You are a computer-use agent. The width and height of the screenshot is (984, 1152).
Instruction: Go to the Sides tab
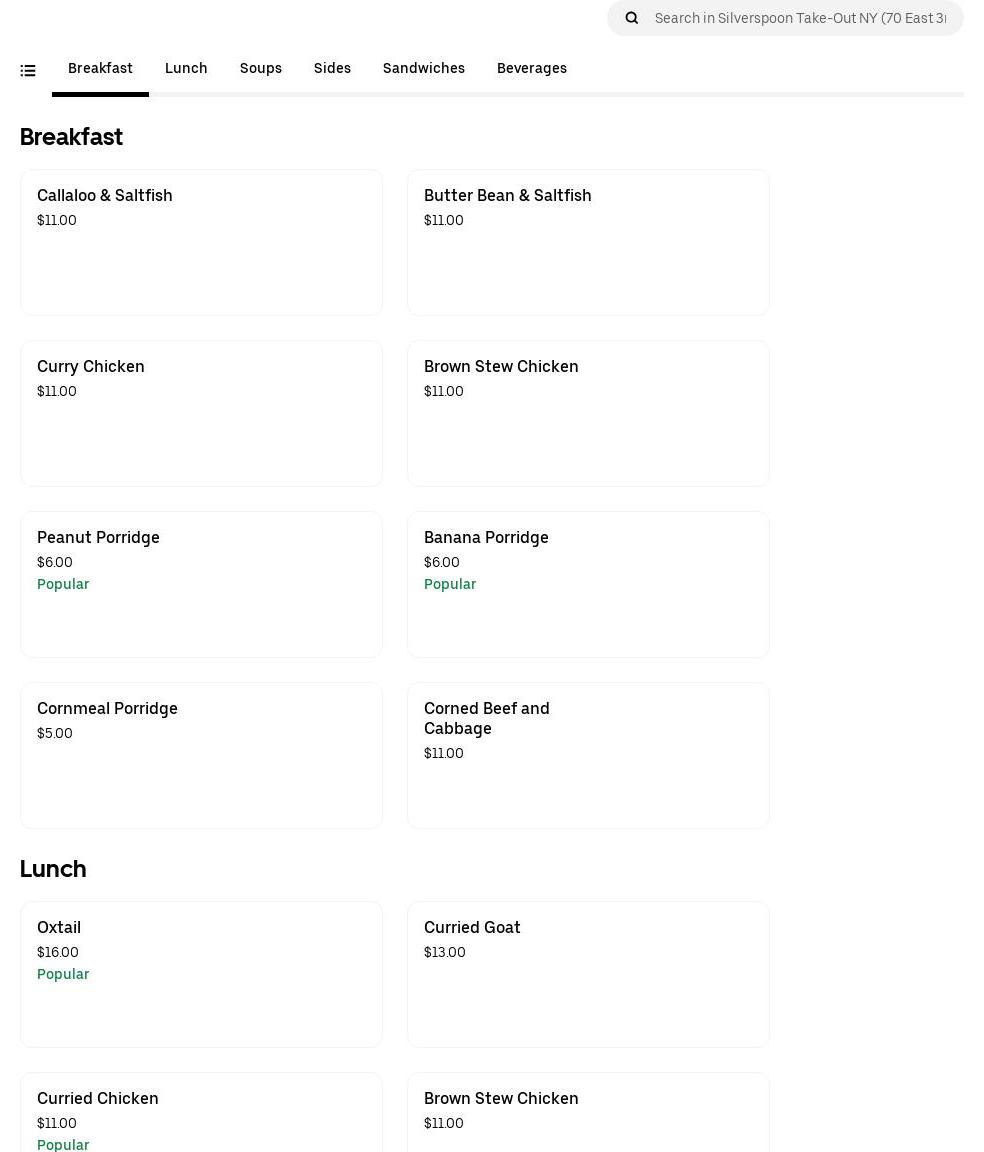coord(332,68)
